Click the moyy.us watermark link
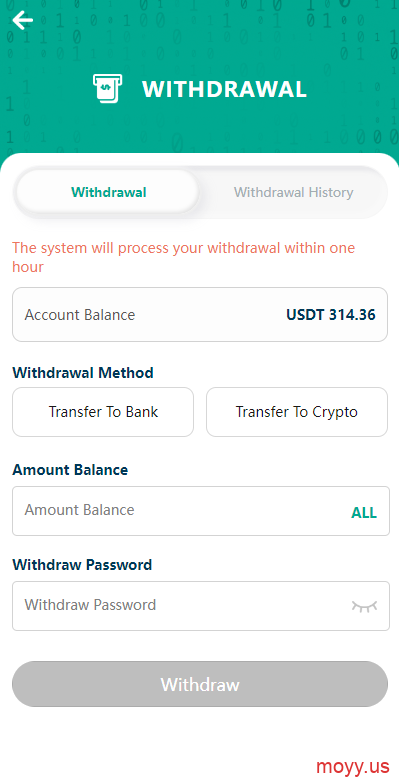Viewport: 399px width, 781px height. click(352, 766)
